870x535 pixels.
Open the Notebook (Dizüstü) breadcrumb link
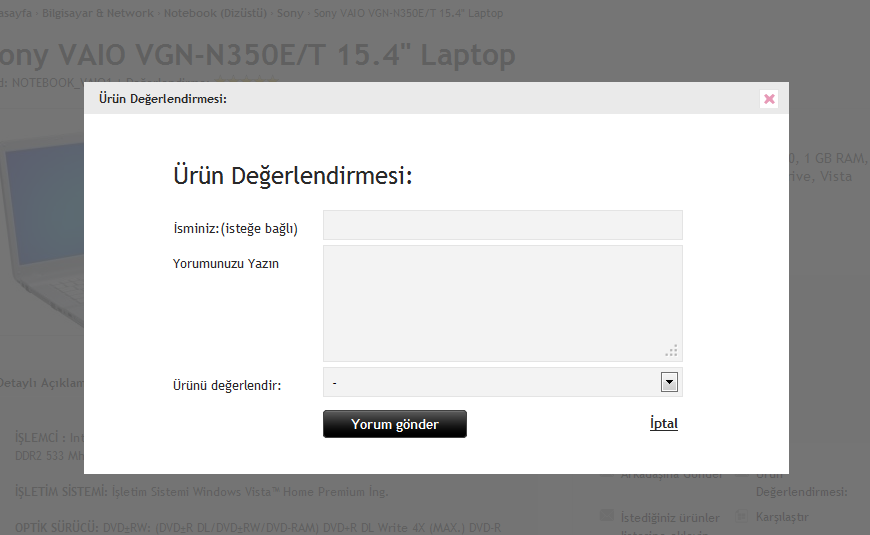point(217,13)
